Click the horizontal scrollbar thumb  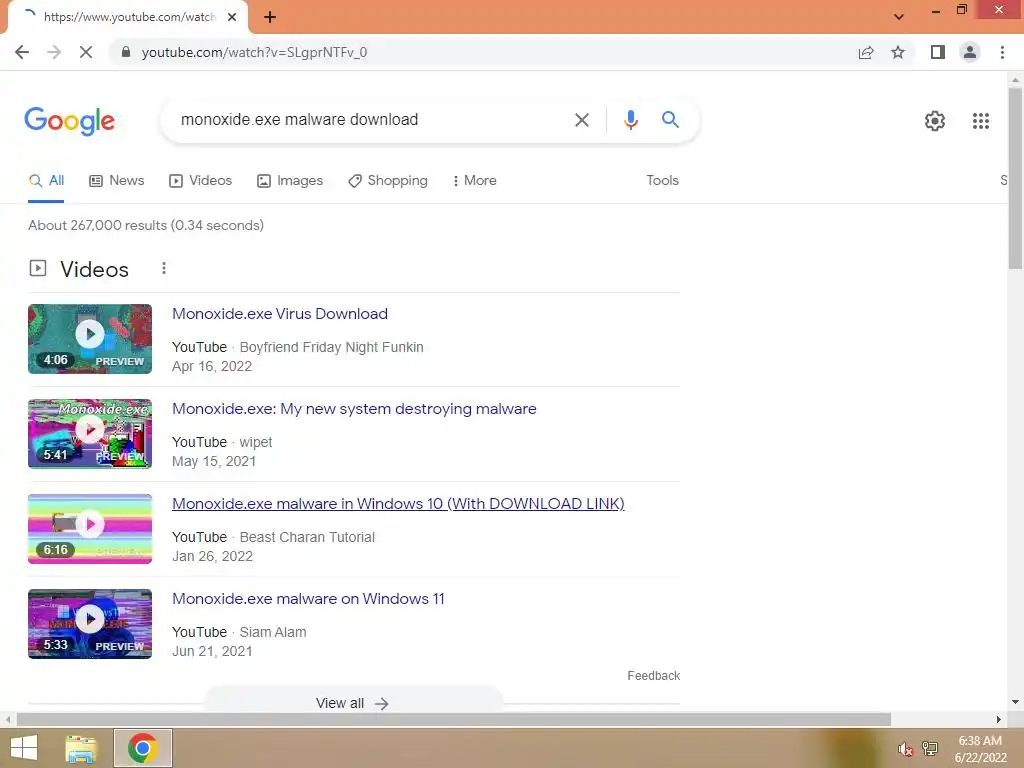454,719
